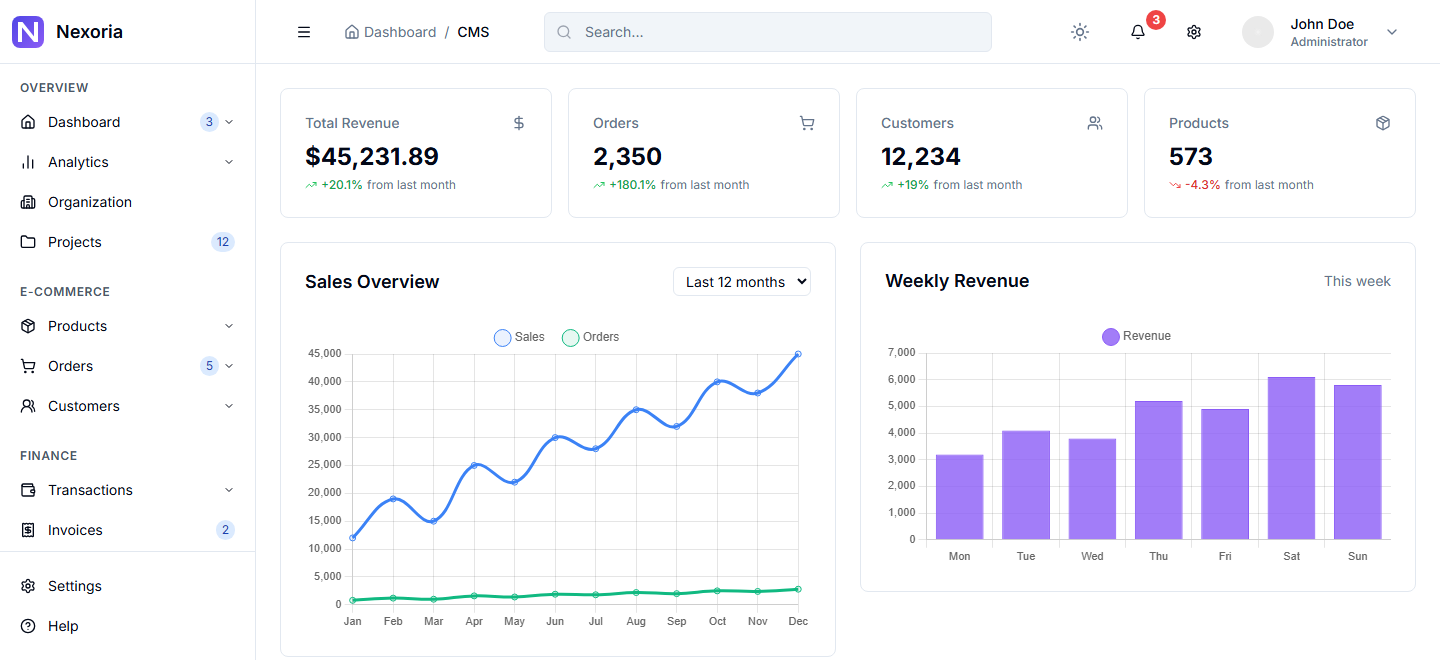Toggle the Sales legend item
The image size is (1440, 660).
point(520,337)
